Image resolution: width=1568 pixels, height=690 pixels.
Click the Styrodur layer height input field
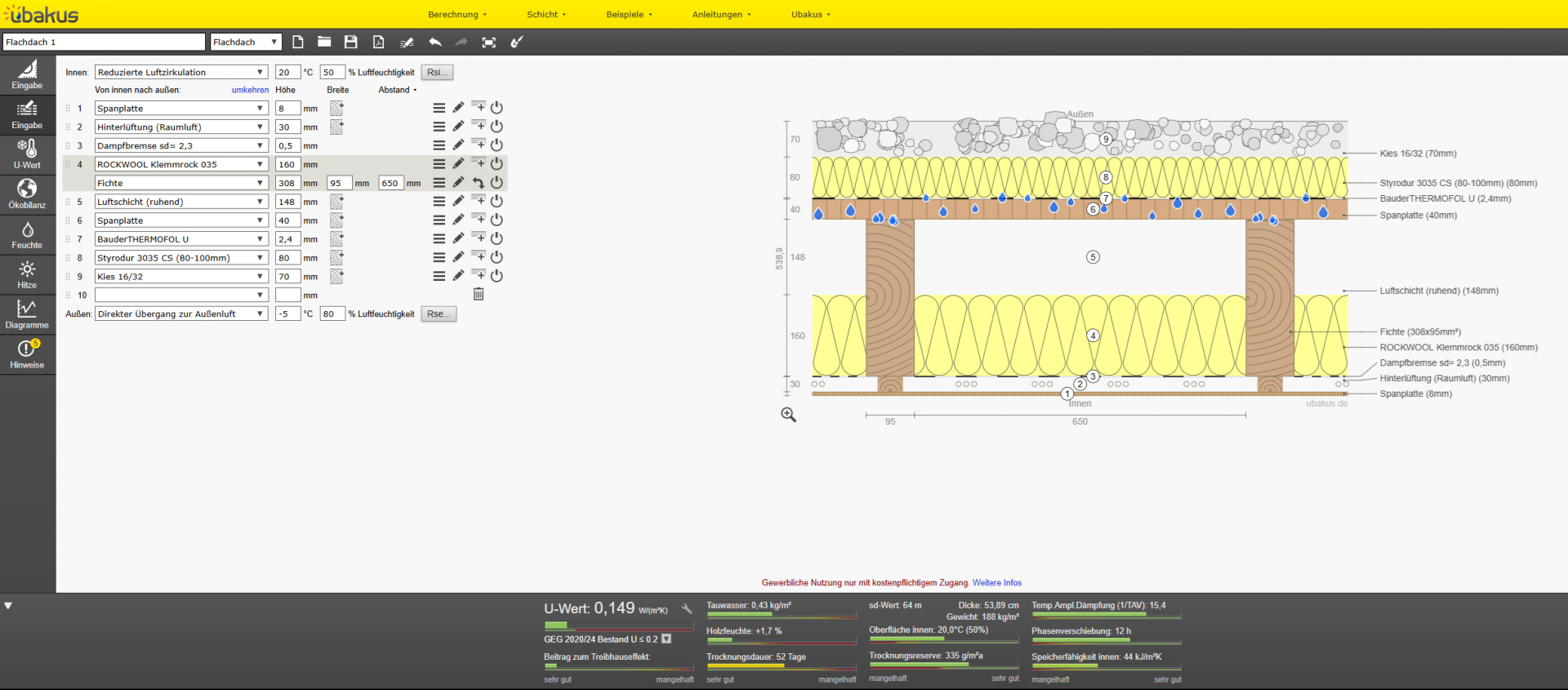pyautogui.click(x=287, y=258)
